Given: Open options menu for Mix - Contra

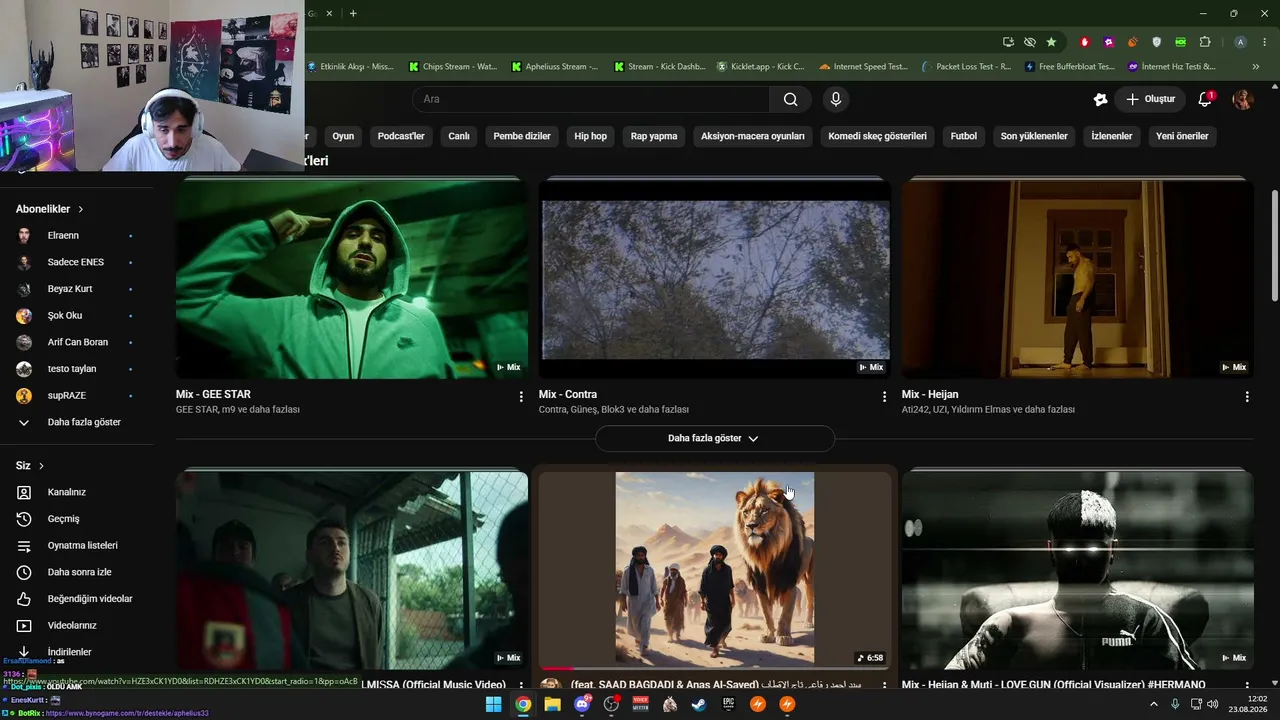Looking at the screenshot, I should [884, 397].
